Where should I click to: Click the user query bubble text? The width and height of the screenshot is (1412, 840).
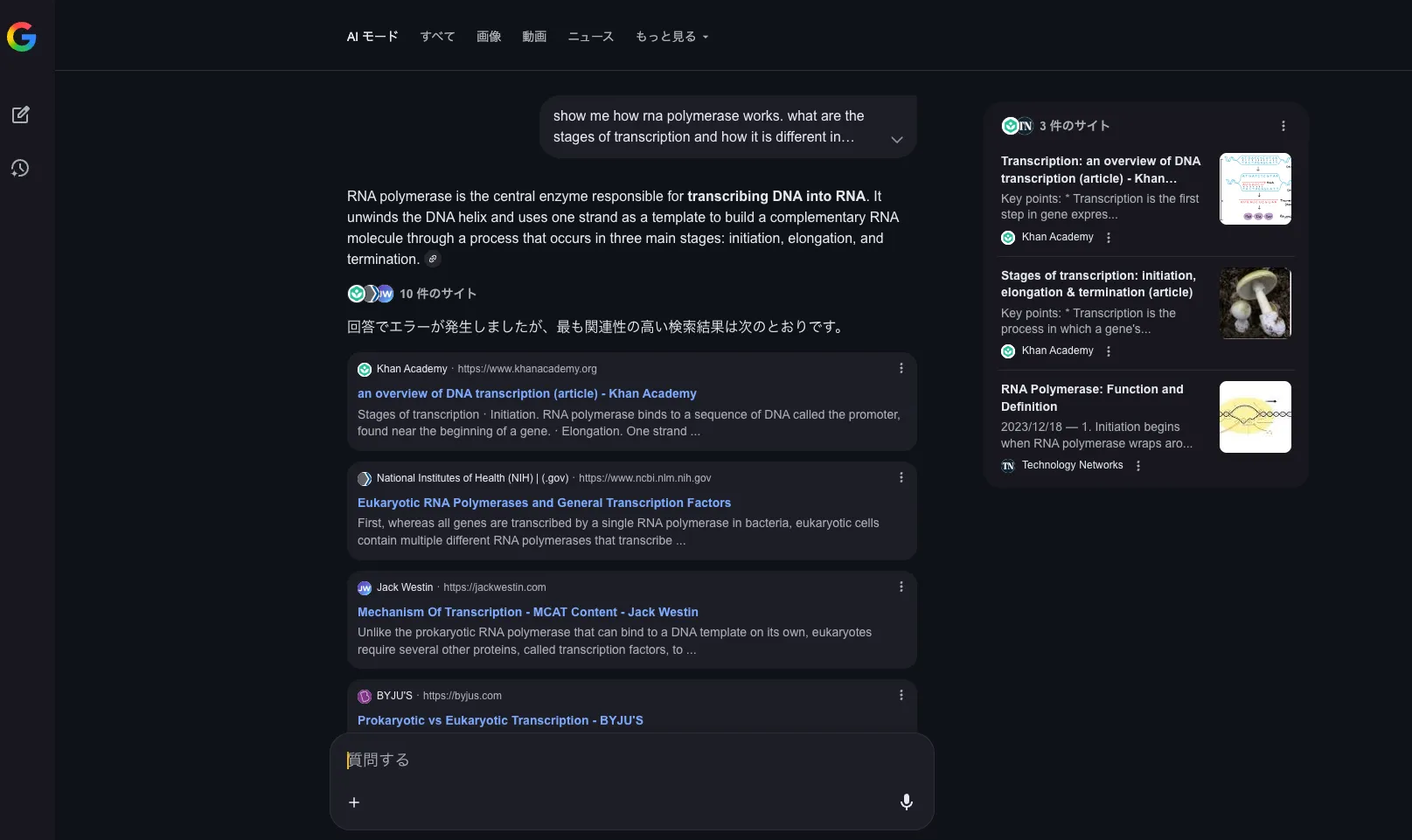[709, 127]
